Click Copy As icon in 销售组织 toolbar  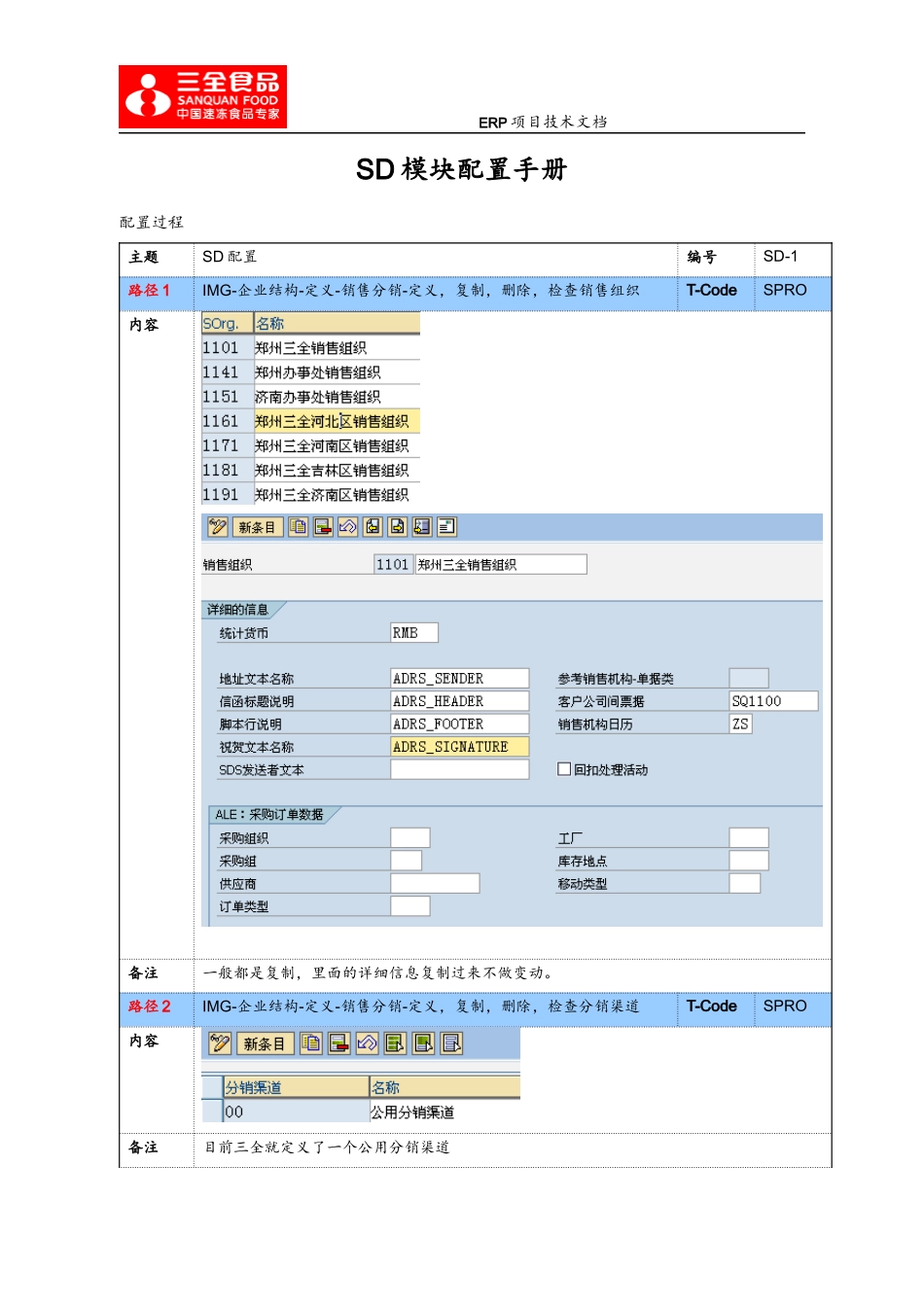point(298,527)
